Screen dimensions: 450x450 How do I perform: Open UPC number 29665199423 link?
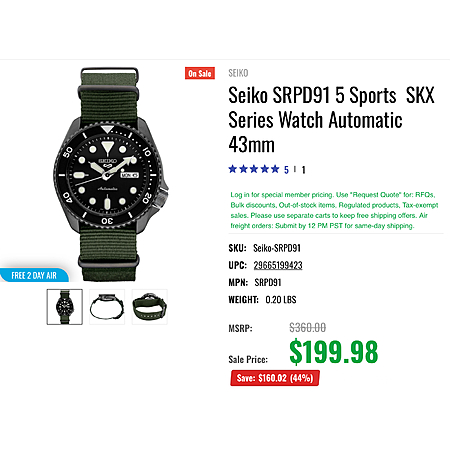[278, 265]
